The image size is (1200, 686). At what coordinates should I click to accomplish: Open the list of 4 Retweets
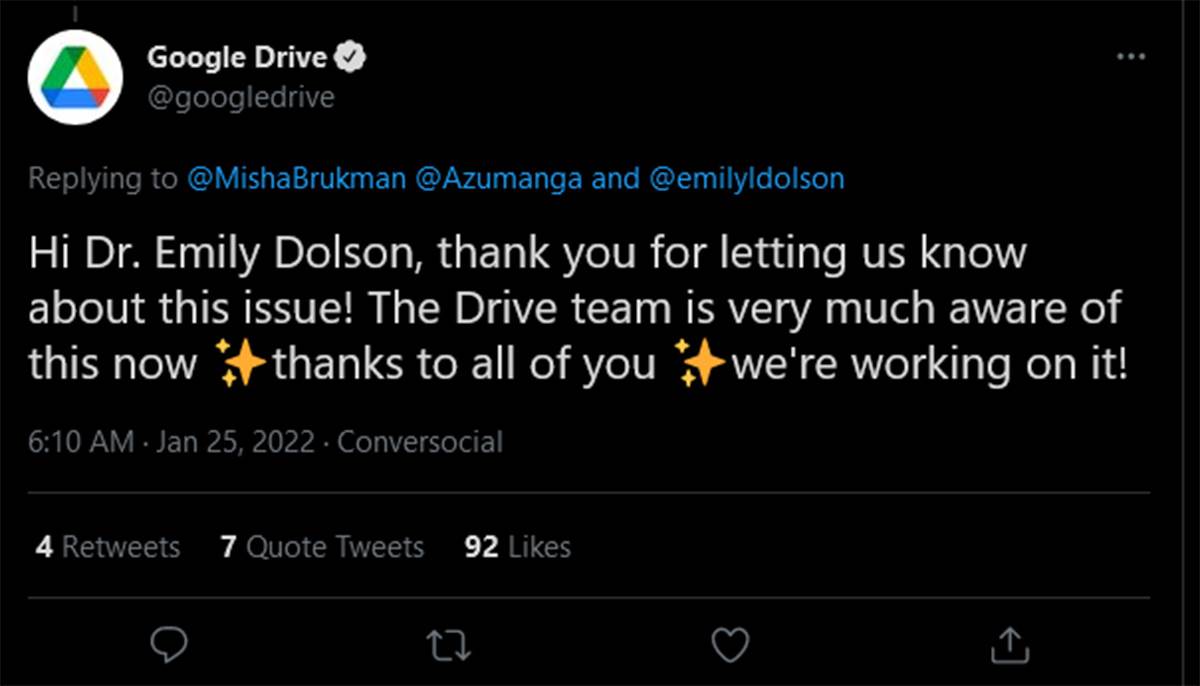point(107,546)
